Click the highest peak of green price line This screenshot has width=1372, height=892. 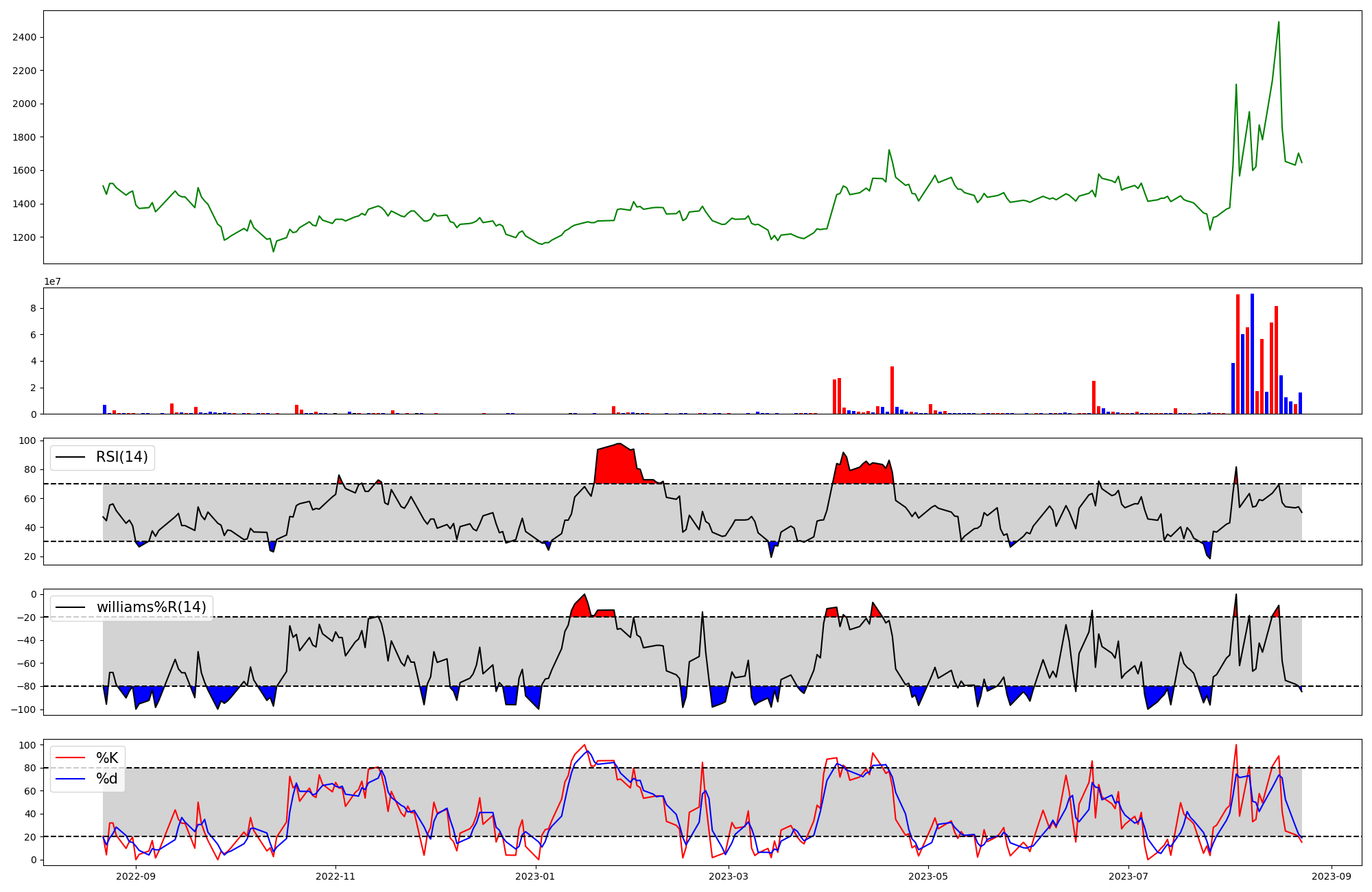[x=1278, y=23]
